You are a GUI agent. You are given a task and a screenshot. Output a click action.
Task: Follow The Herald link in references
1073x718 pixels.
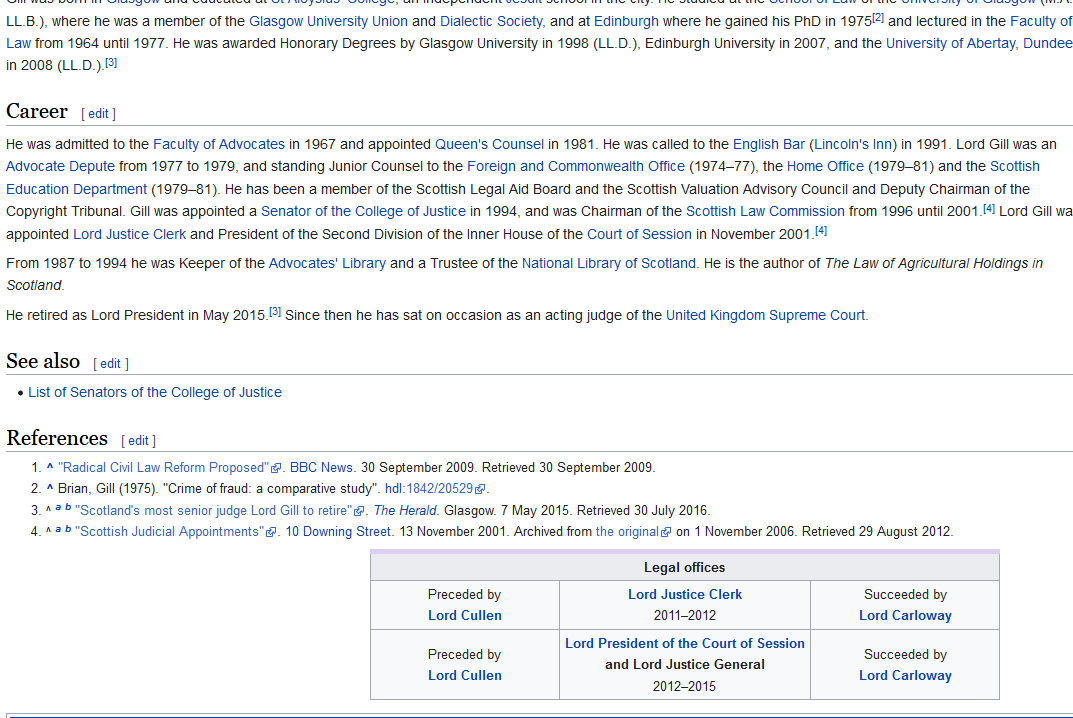tap(404, 511)
